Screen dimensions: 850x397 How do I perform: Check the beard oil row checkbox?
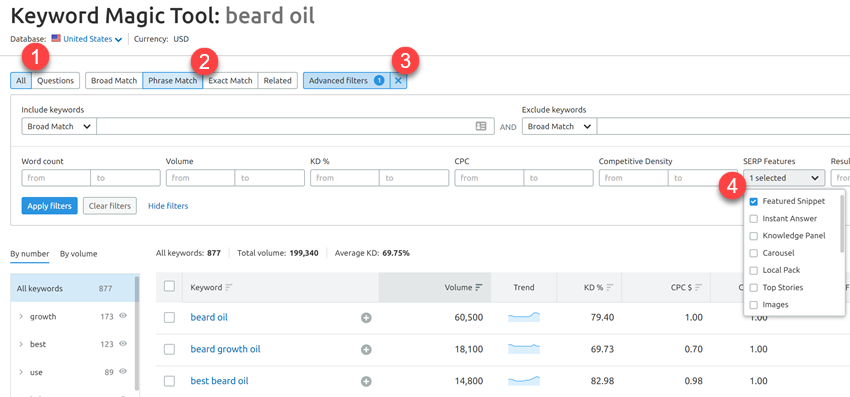tap(169, 318)
